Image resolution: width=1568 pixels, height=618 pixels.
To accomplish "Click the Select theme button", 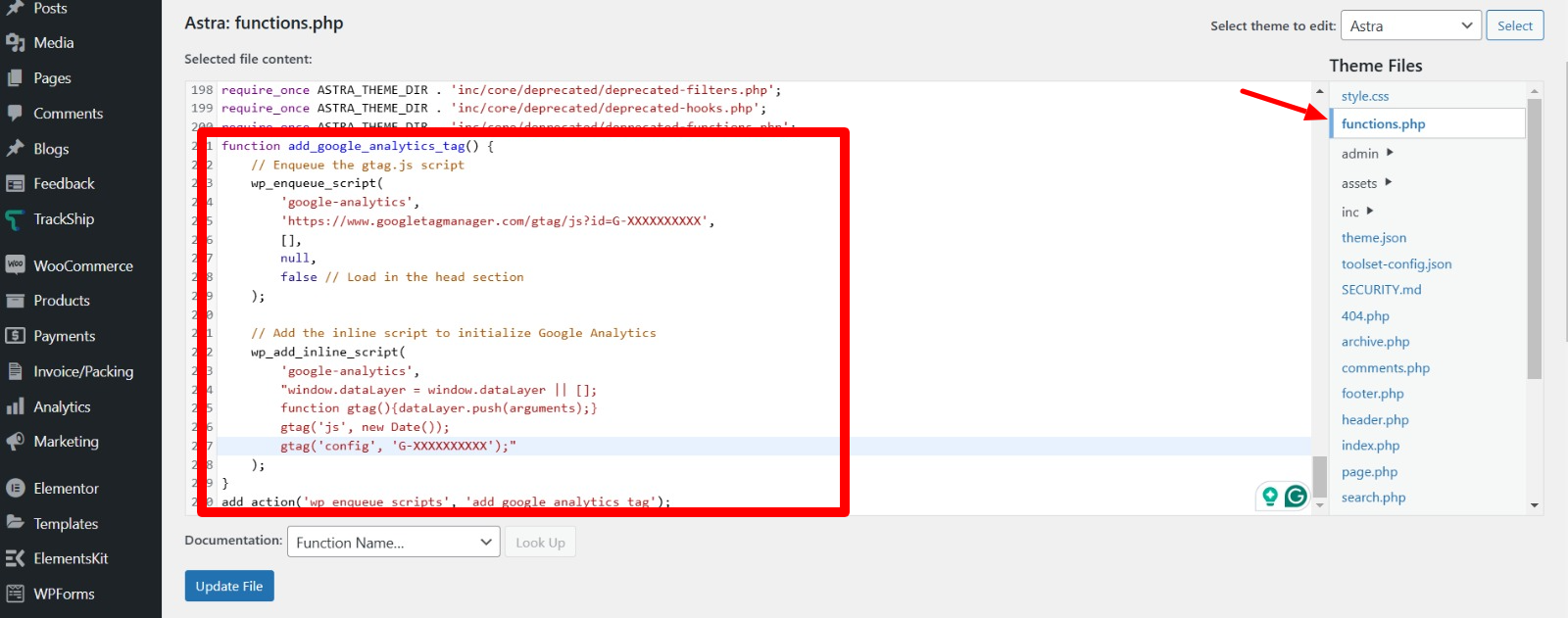I will pyautogui.click(x=1515, y=25).
